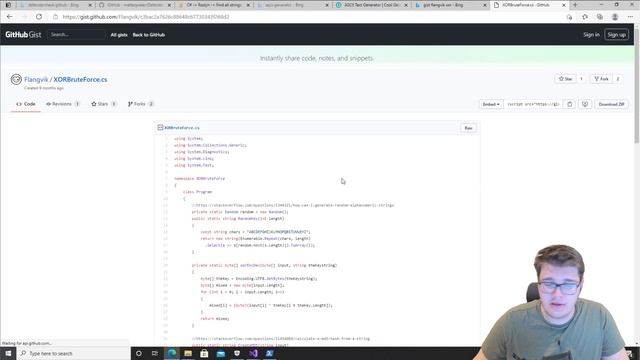Open the browser profile icon

(x=615, y=17)
